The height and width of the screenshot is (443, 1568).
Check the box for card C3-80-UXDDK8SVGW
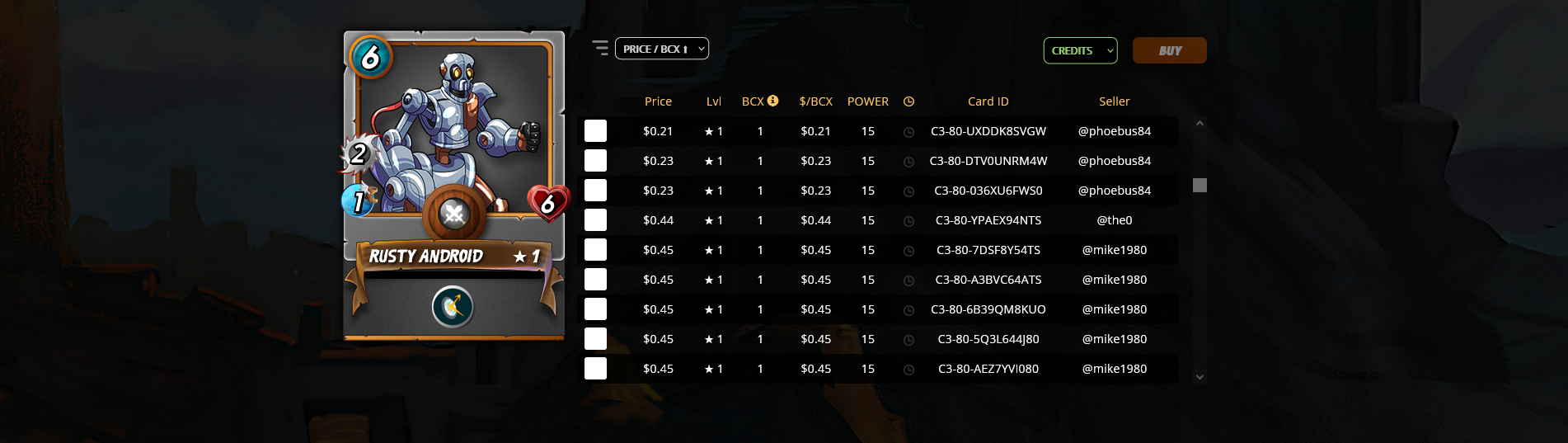(x=595, y=131)
